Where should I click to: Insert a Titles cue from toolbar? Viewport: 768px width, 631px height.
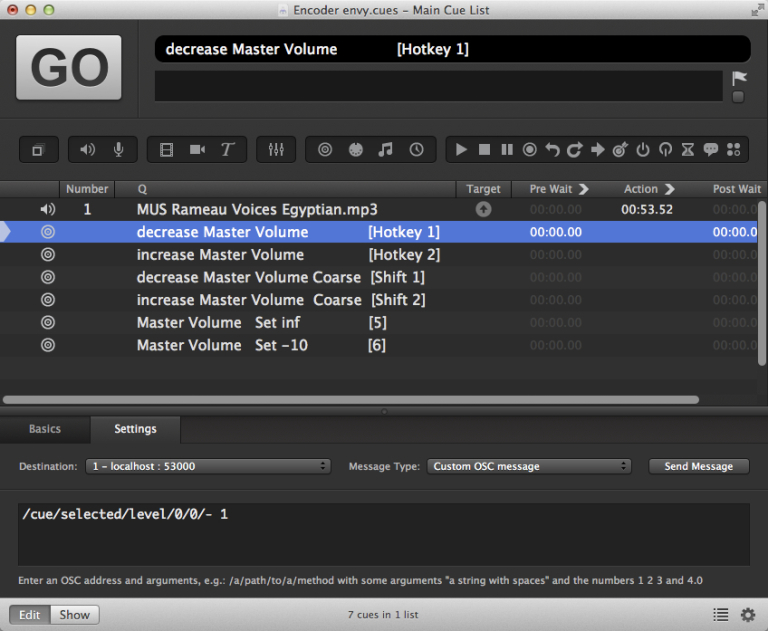tap(227, 150)
